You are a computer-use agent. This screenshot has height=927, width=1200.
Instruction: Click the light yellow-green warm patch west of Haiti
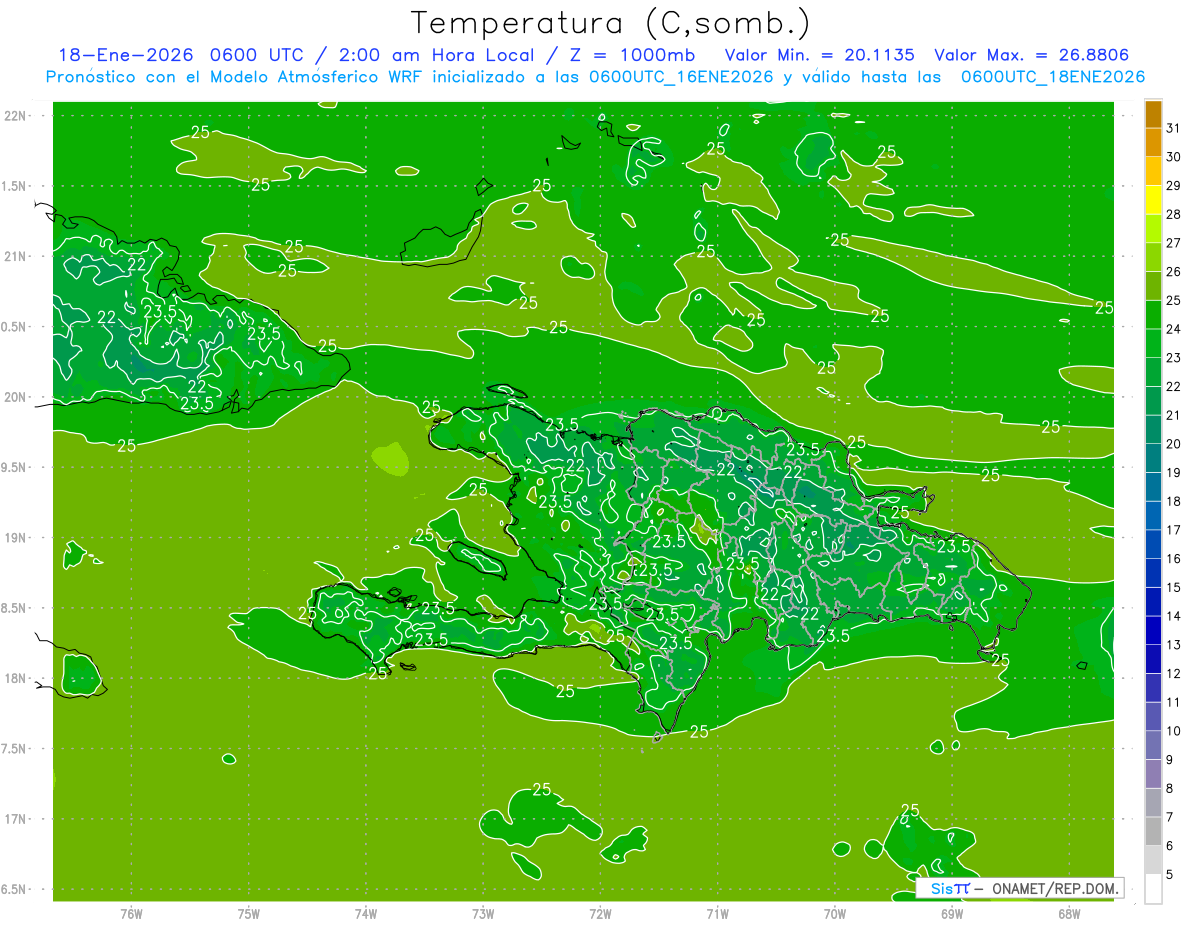pos(390,460)
